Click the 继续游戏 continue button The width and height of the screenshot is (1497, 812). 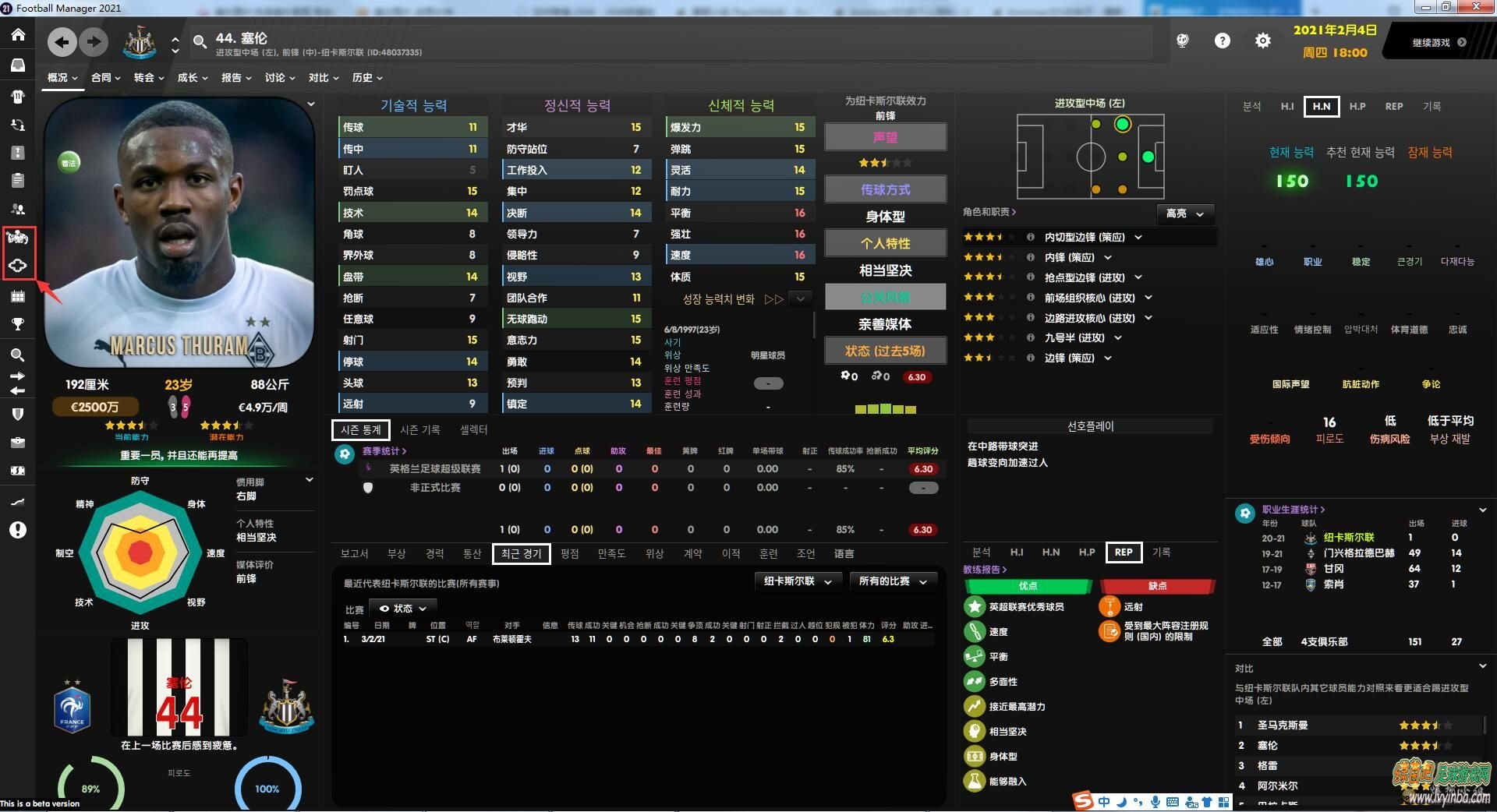tap(1439, 42)
